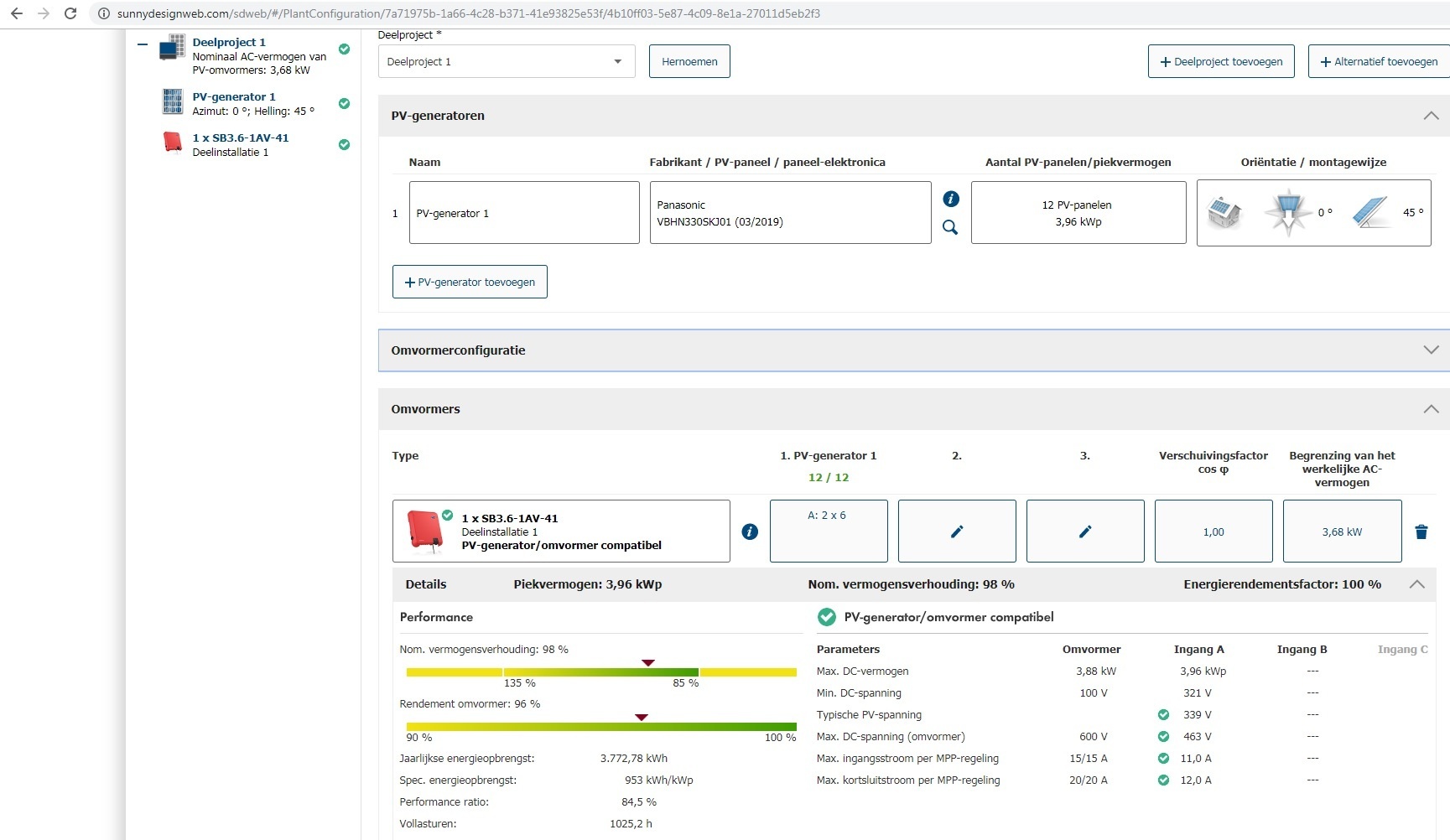
Task: Select PV-generator 1 in the sidebar tree
Action: tap(234, 97)
